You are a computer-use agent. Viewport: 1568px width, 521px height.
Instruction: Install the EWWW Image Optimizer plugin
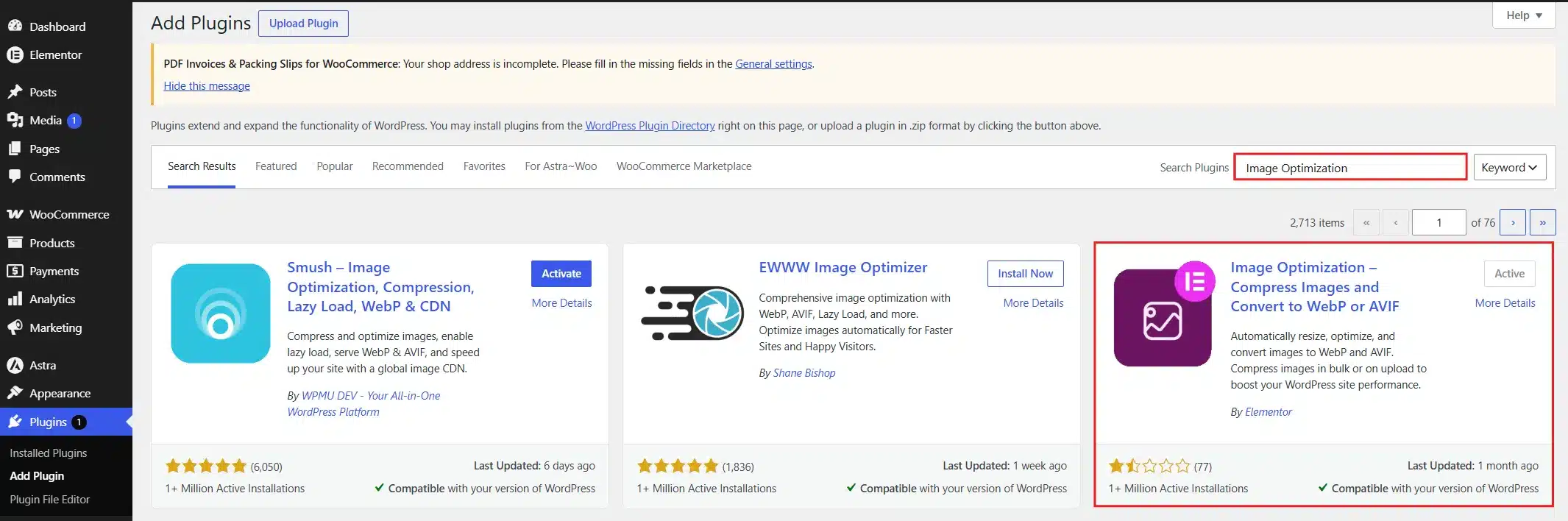point(1025,273)
